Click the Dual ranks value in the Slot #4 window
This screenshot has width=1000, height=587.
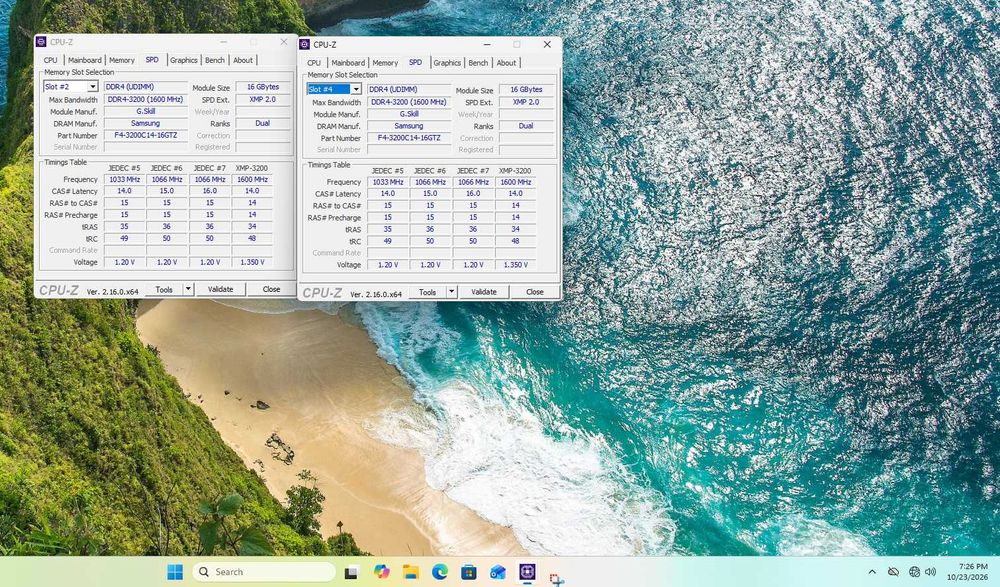(x=526, y=126)
